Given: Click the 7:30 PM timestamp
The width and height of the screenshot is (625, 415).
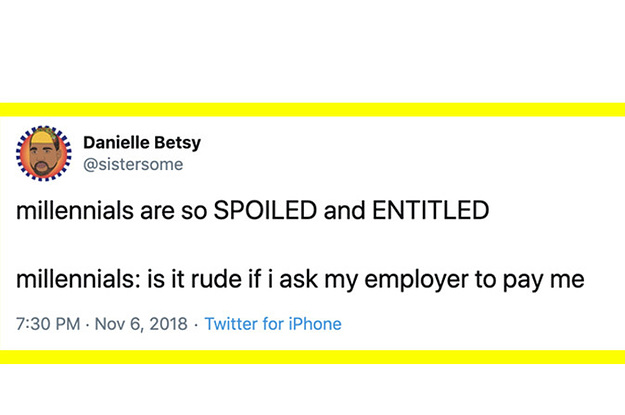Looking at the screenshot, I should point(48,324).
